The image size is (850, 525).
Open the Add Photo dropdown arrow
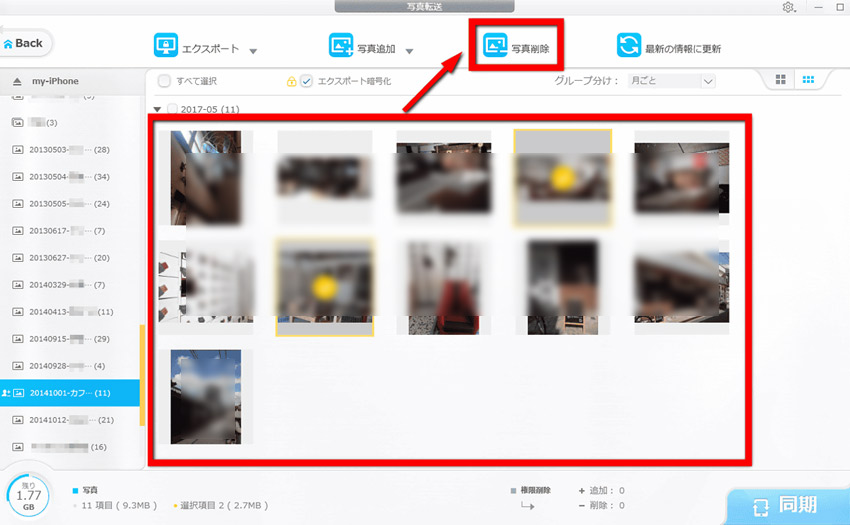pyautogui.click(x=410, y=51)
